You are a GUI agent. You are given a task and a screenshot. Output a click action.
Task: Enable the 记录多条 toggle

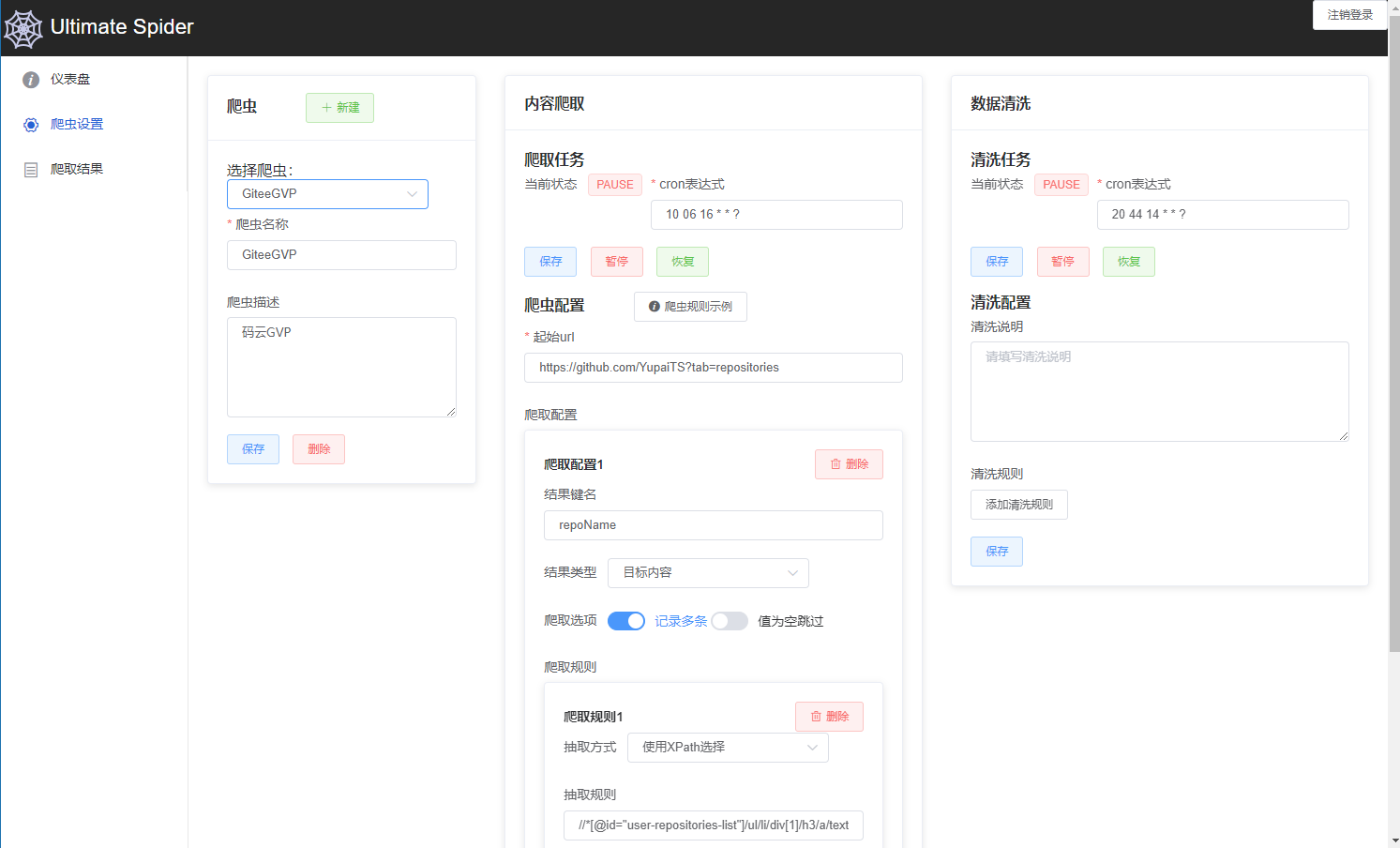730,620
